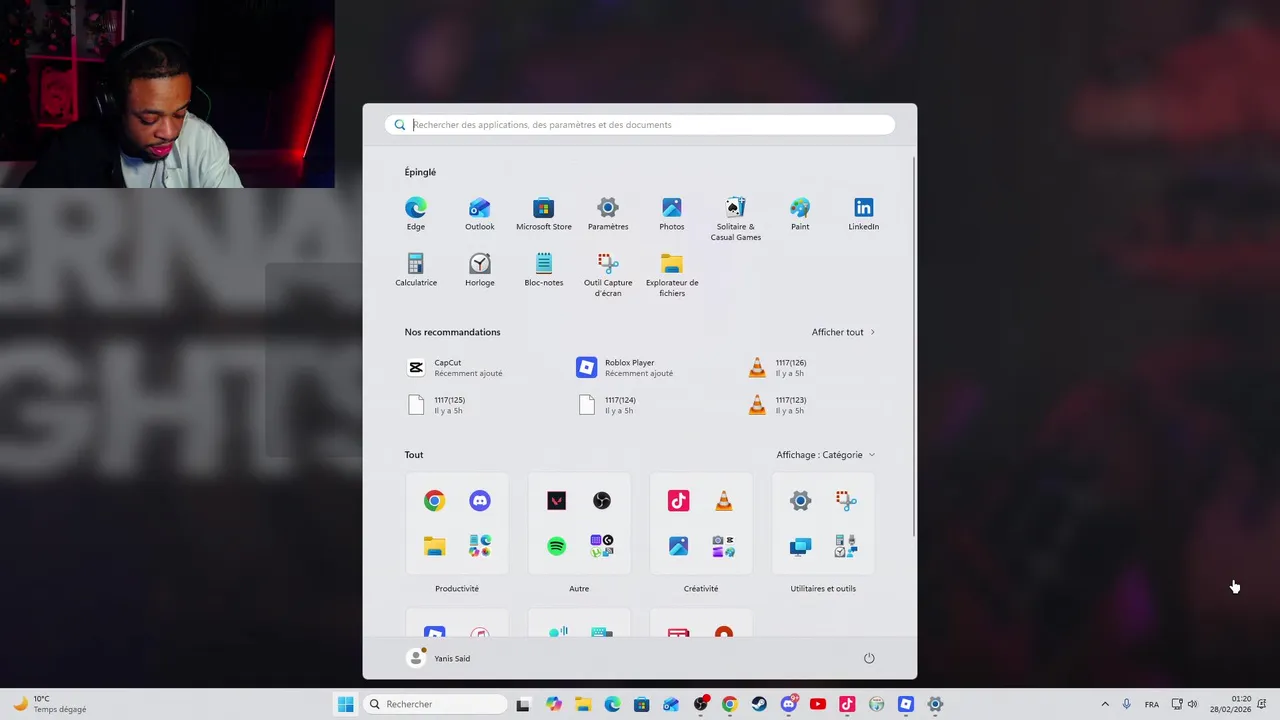Click the microphone tray icon
Screen dimensions: 1280x720
pyautogui.click(x=1127, y=704)
